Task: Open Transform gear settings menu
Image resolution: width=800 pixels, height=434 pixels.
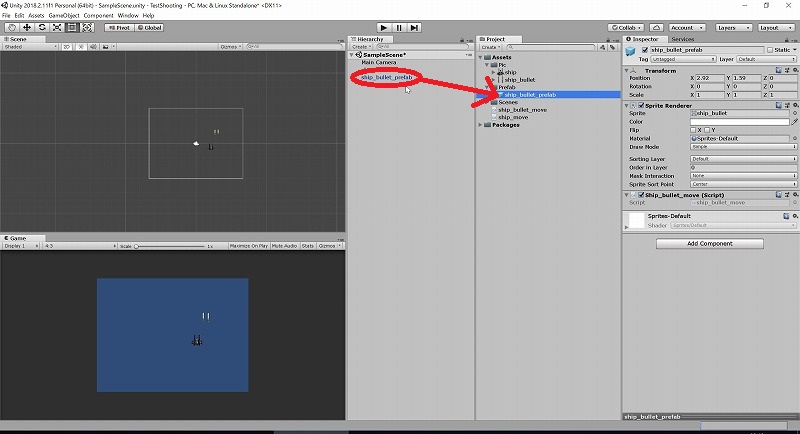Action: point(795,70)
